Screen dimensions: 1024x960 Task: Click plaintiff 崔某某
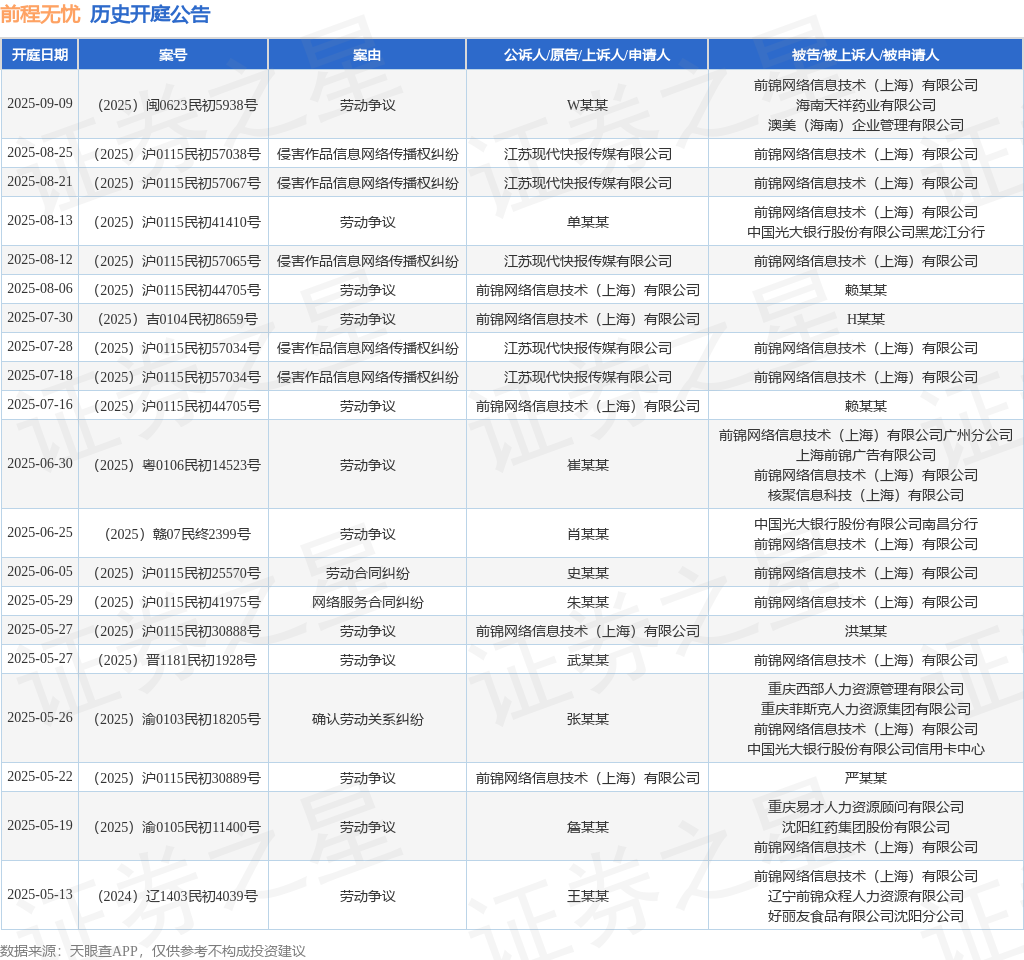click(x=587, y=465)
